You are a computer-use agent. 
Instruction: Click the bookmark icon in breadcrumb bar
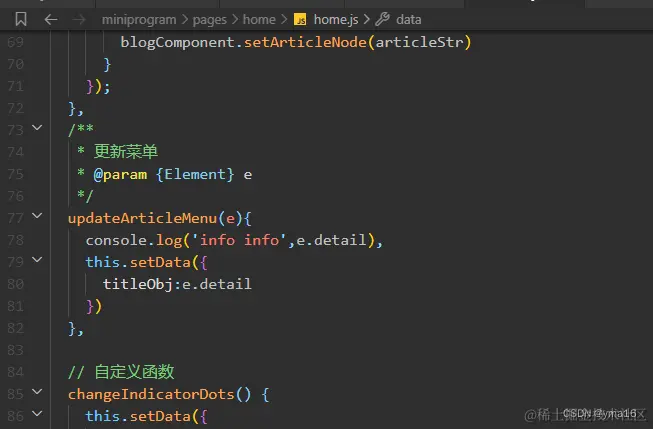pyautogui.click(x=21, y=19)
